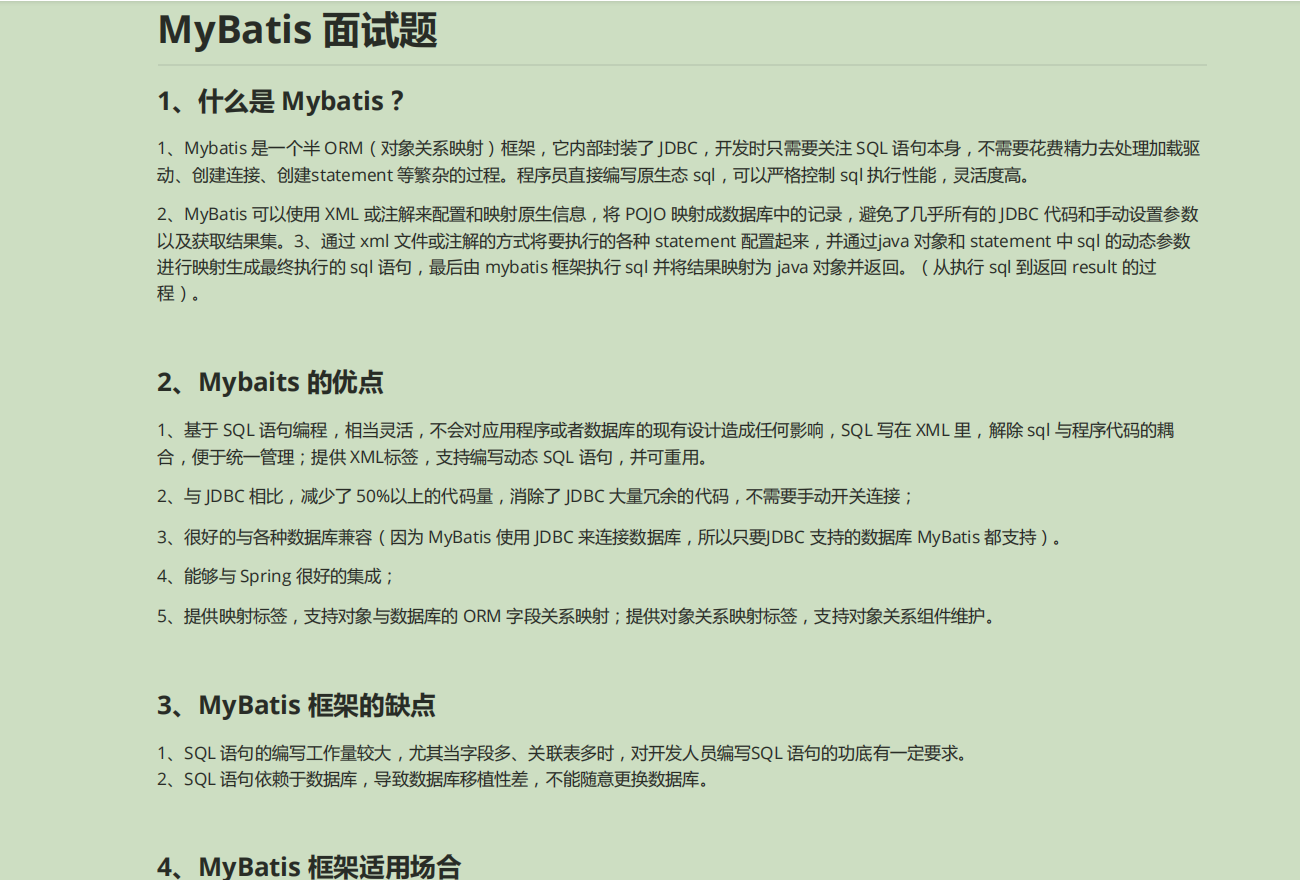1300x880 pixels.
Task: Click the line starting "1、基于 SQL 语句编程"
Action: coord(666,430)
